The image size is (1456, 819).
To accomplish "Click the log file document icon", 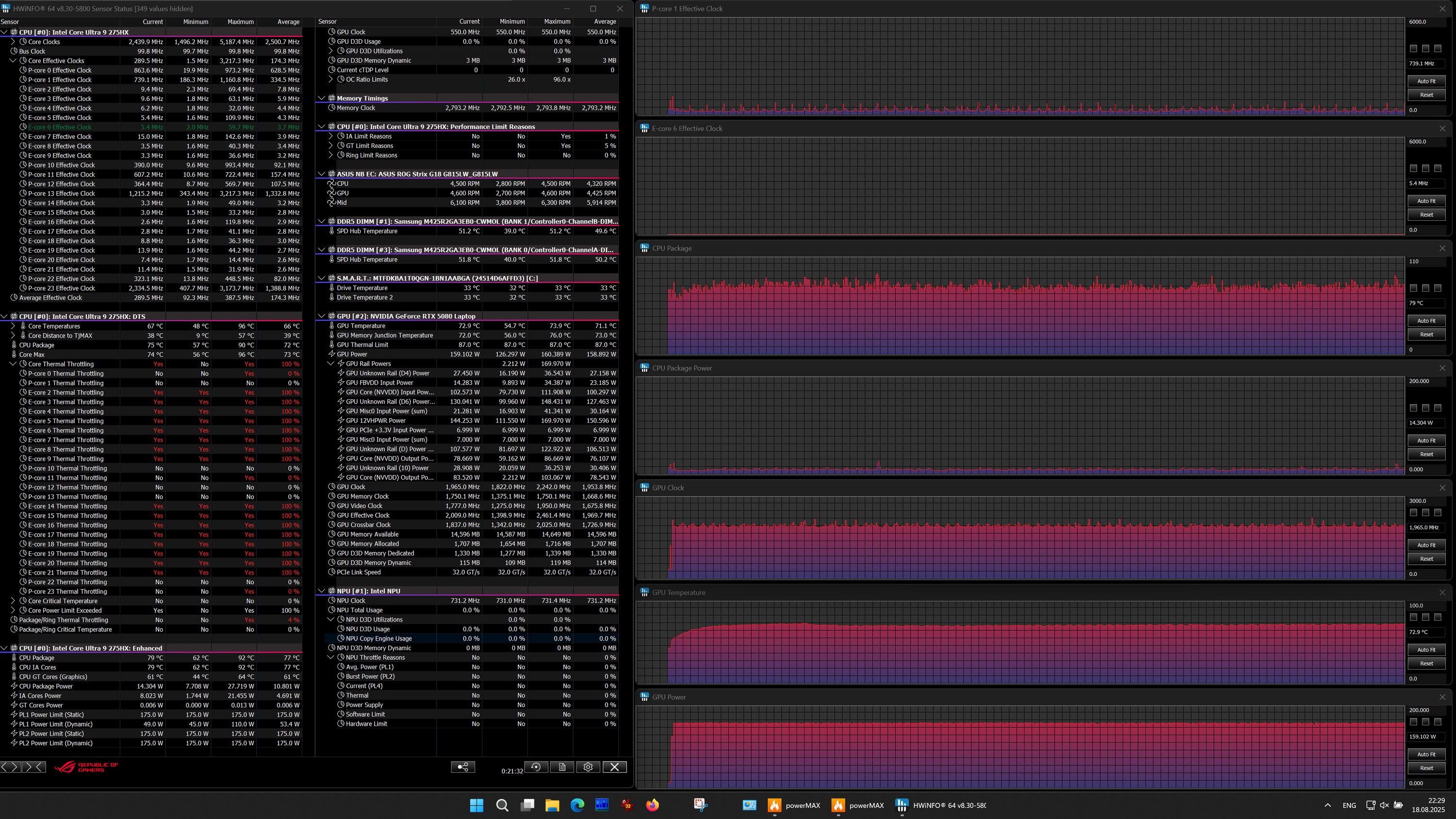I will click(562, 767).
